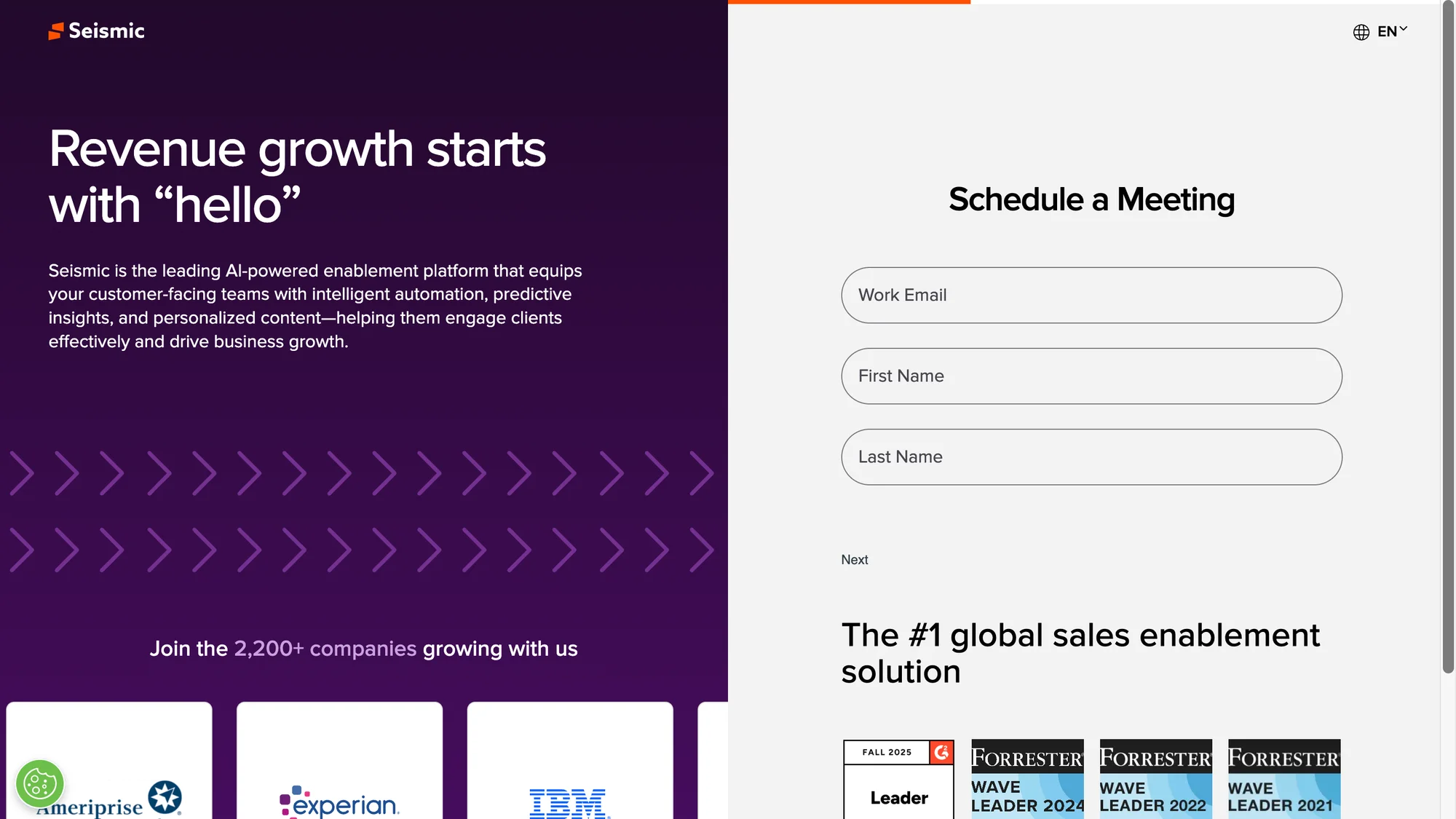
Task: Click the partially visible fourth company card
Action: (713, 761)
